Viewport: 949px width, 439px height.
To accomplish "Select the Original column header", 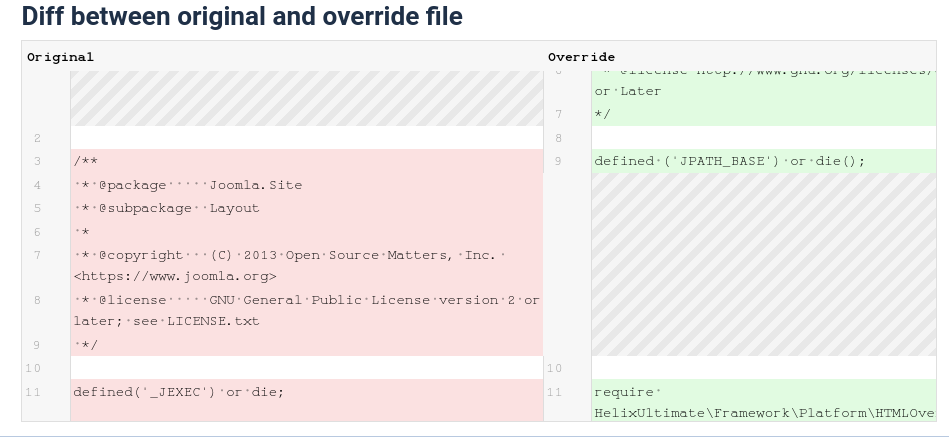I will coord(60,57).
